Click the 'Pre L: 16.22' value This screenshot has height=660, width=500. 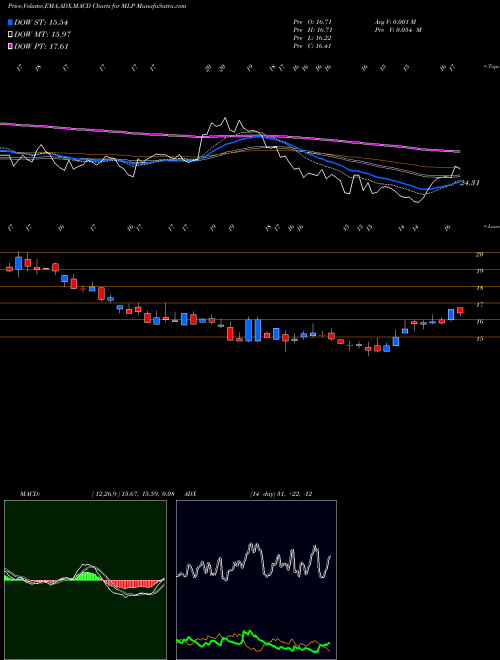tap(314, 38)
